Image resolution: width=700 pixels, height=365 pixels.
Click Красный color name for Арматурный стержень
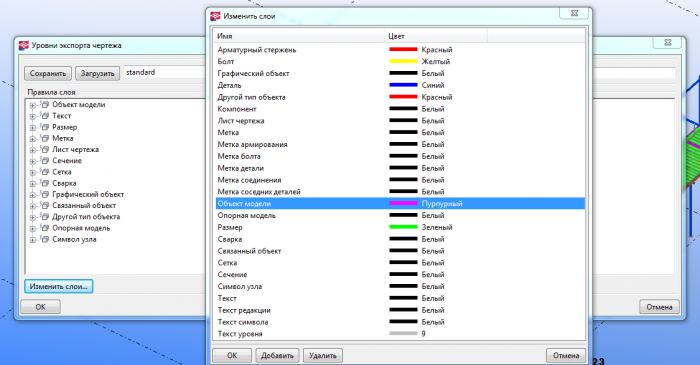click(x=437, y=50)
